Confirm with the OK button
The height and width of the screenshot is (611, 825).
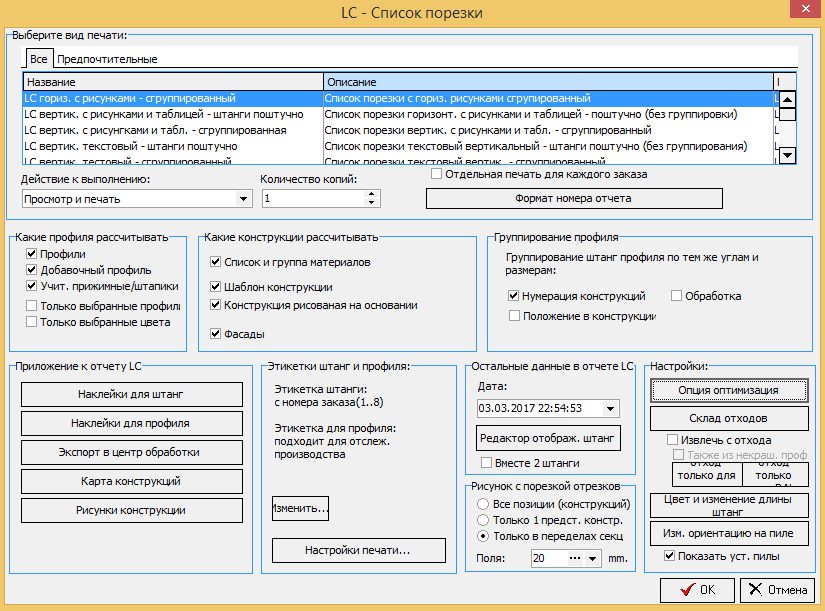[698, 590]
